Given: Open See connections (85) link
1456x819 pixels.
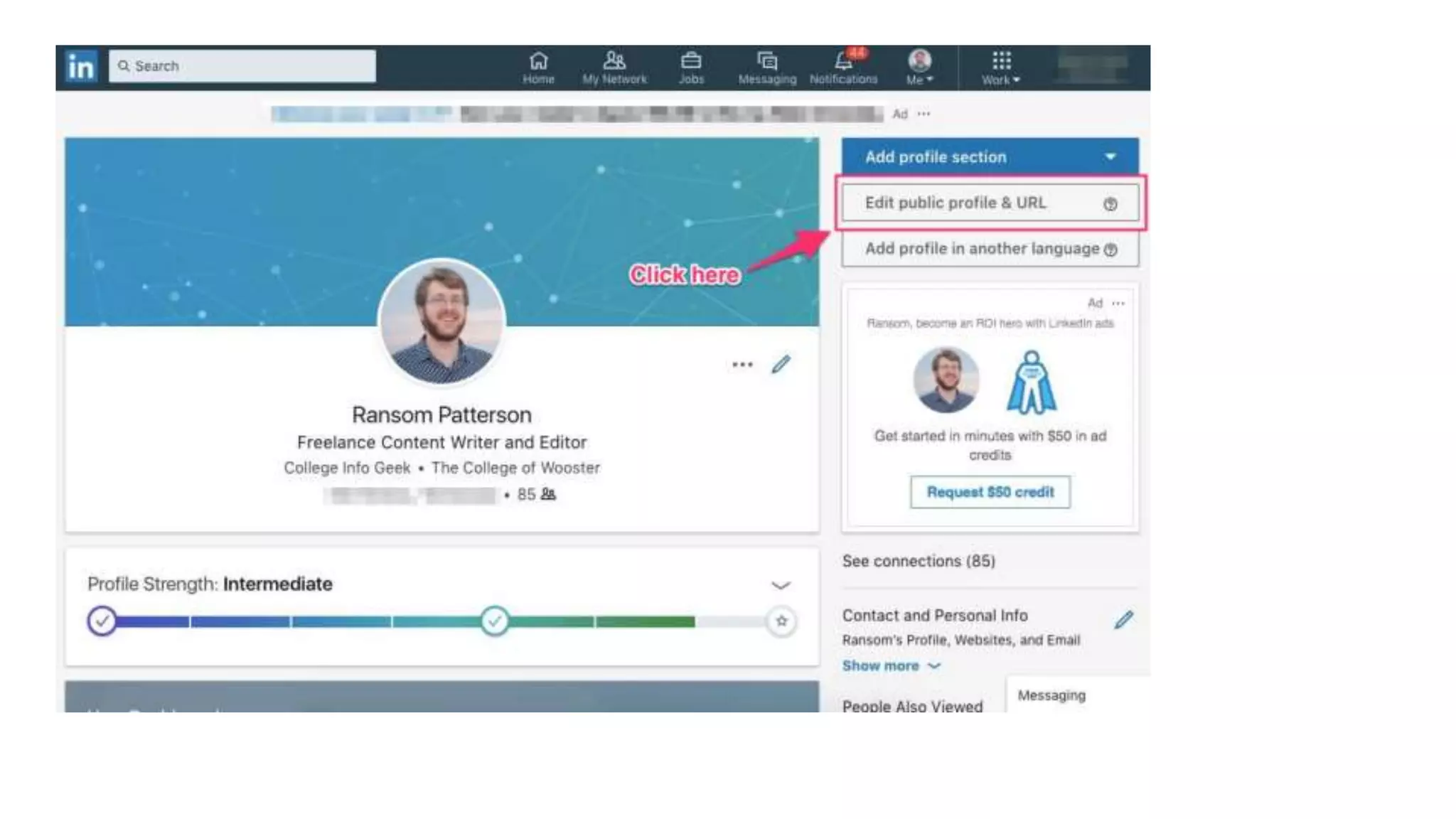Looking at the screenshot, I should [919, 561].
